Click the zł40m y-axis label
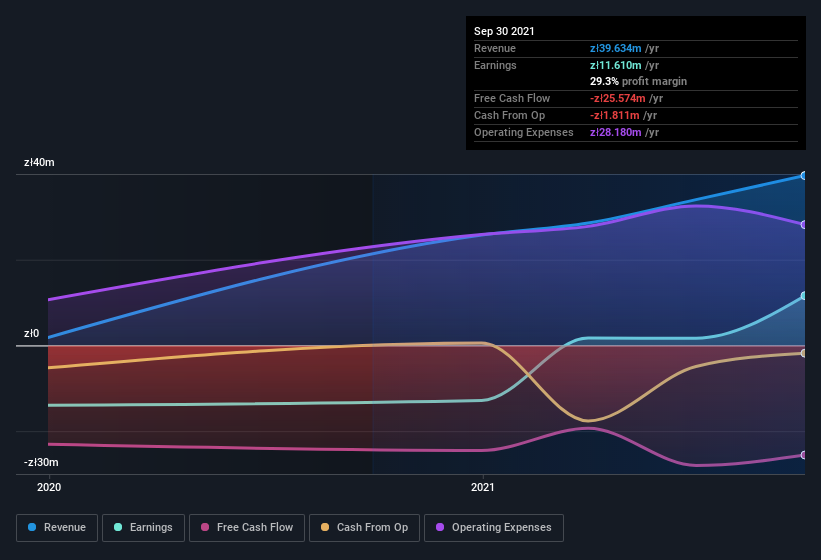 (39, 162)
